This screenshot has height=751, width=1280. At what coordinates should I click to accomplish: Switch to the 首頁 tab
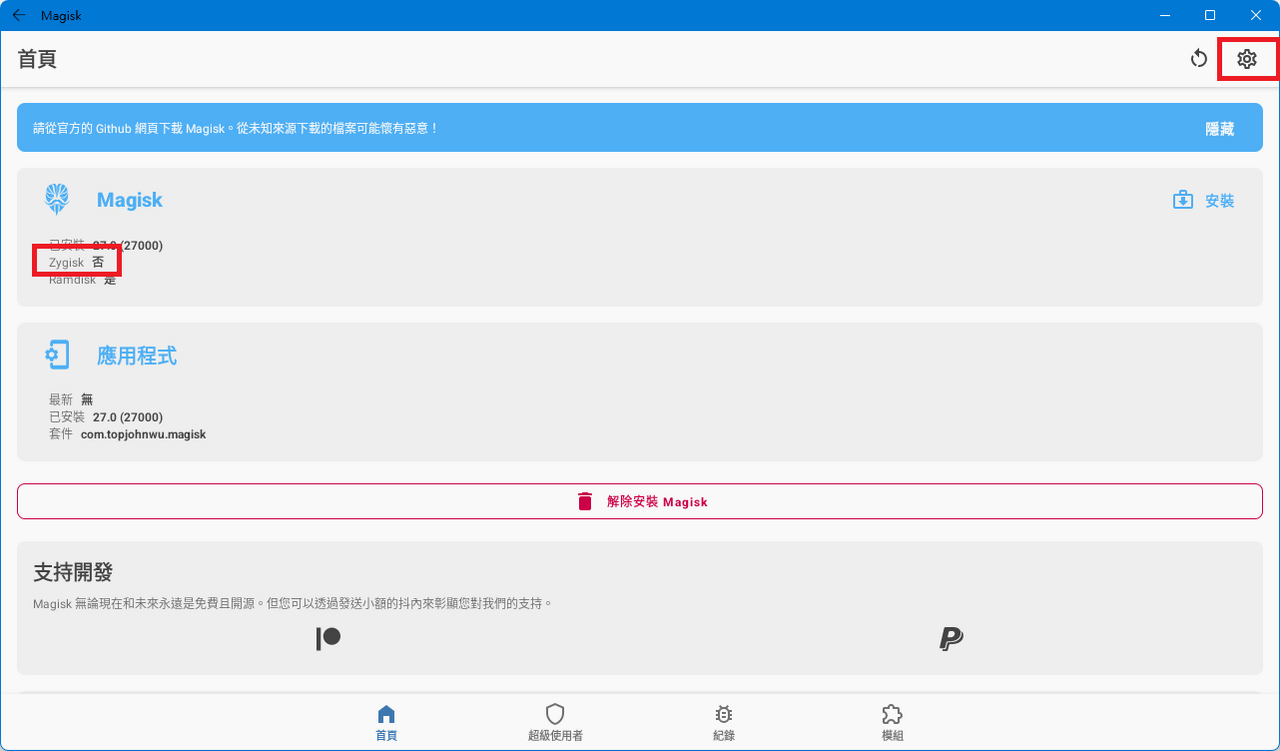[x=386, y=722]
